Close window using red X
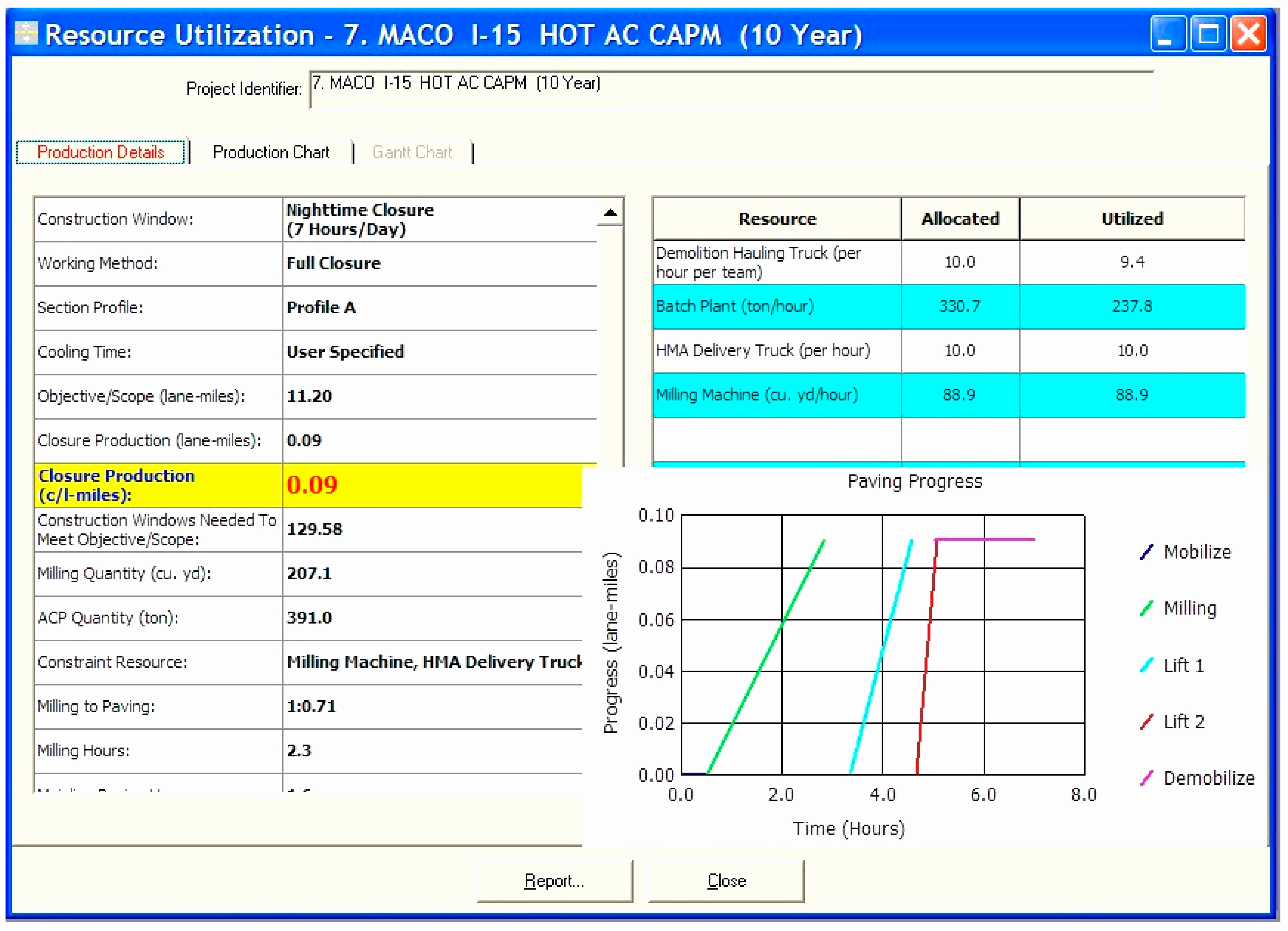The width and height of the screenshot is (1288, 931). coord(1248,34)
